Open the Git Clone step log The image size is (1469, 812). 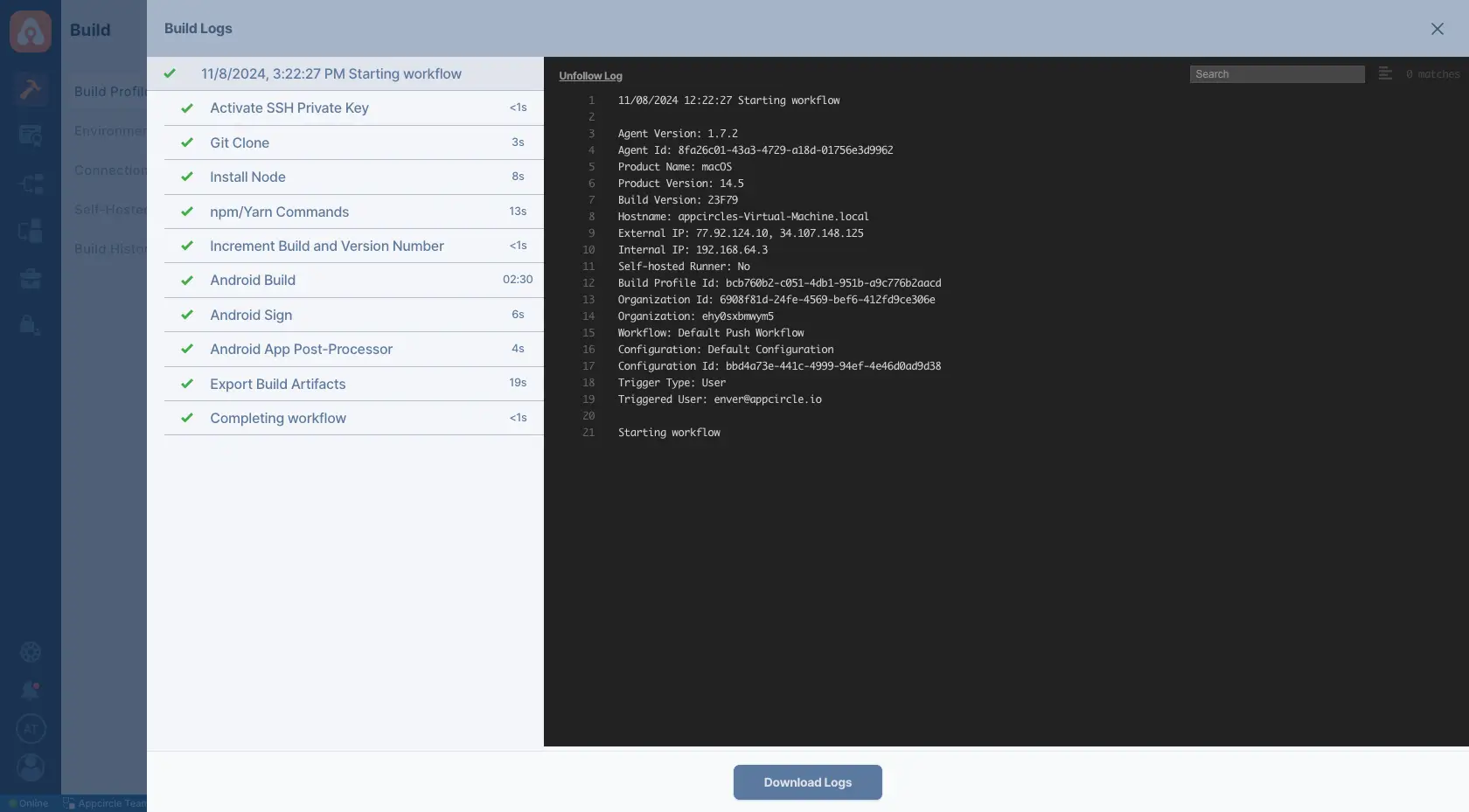(x=354, y=142)
